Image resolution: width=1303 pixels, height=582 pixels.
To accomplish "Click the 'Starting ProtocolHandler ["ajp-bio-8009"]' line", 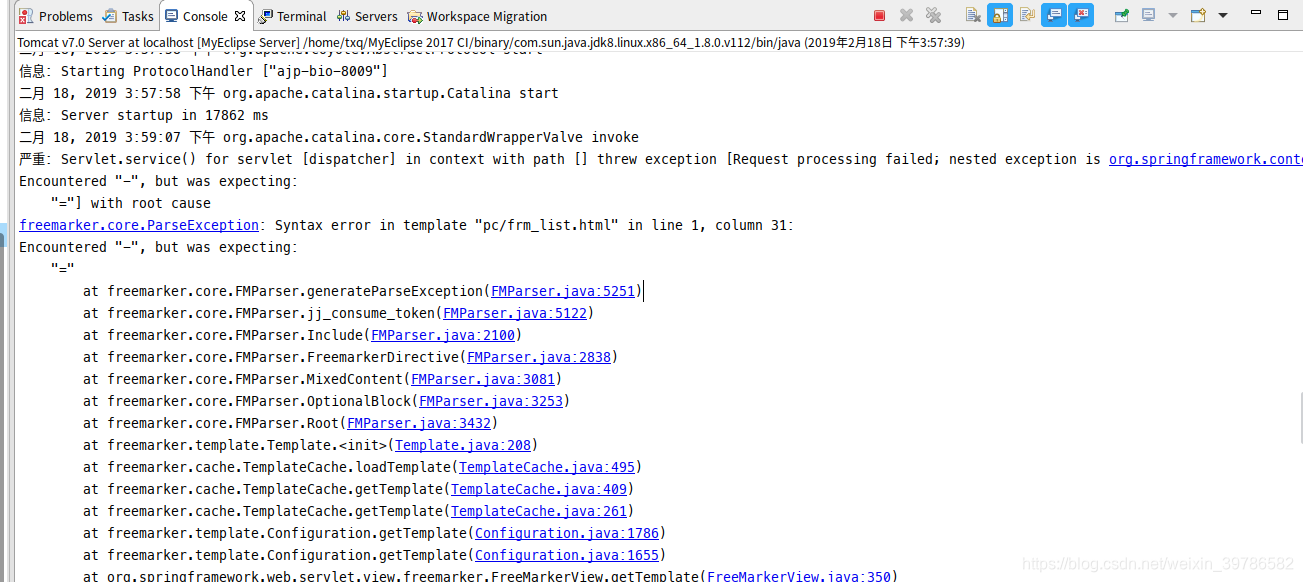I will [x=203, y=71].
